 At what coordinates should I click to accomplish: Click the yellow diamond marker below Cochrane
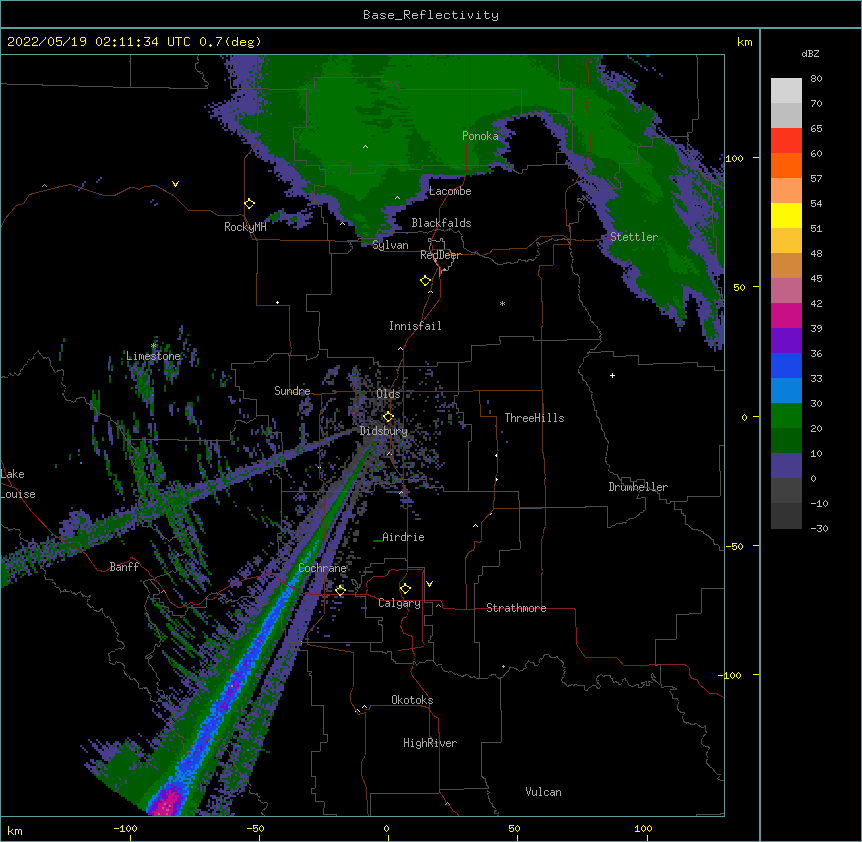point(340,590)
